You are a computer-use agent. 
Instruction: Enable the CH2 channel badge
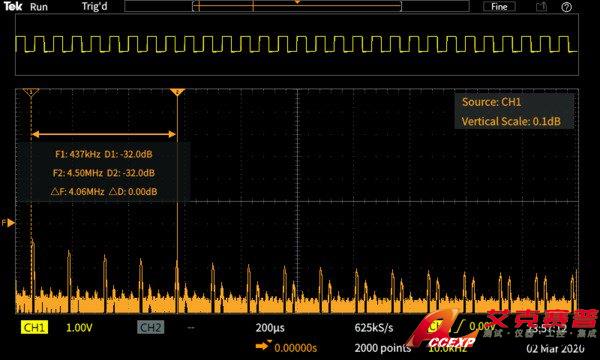coord(150,327)
